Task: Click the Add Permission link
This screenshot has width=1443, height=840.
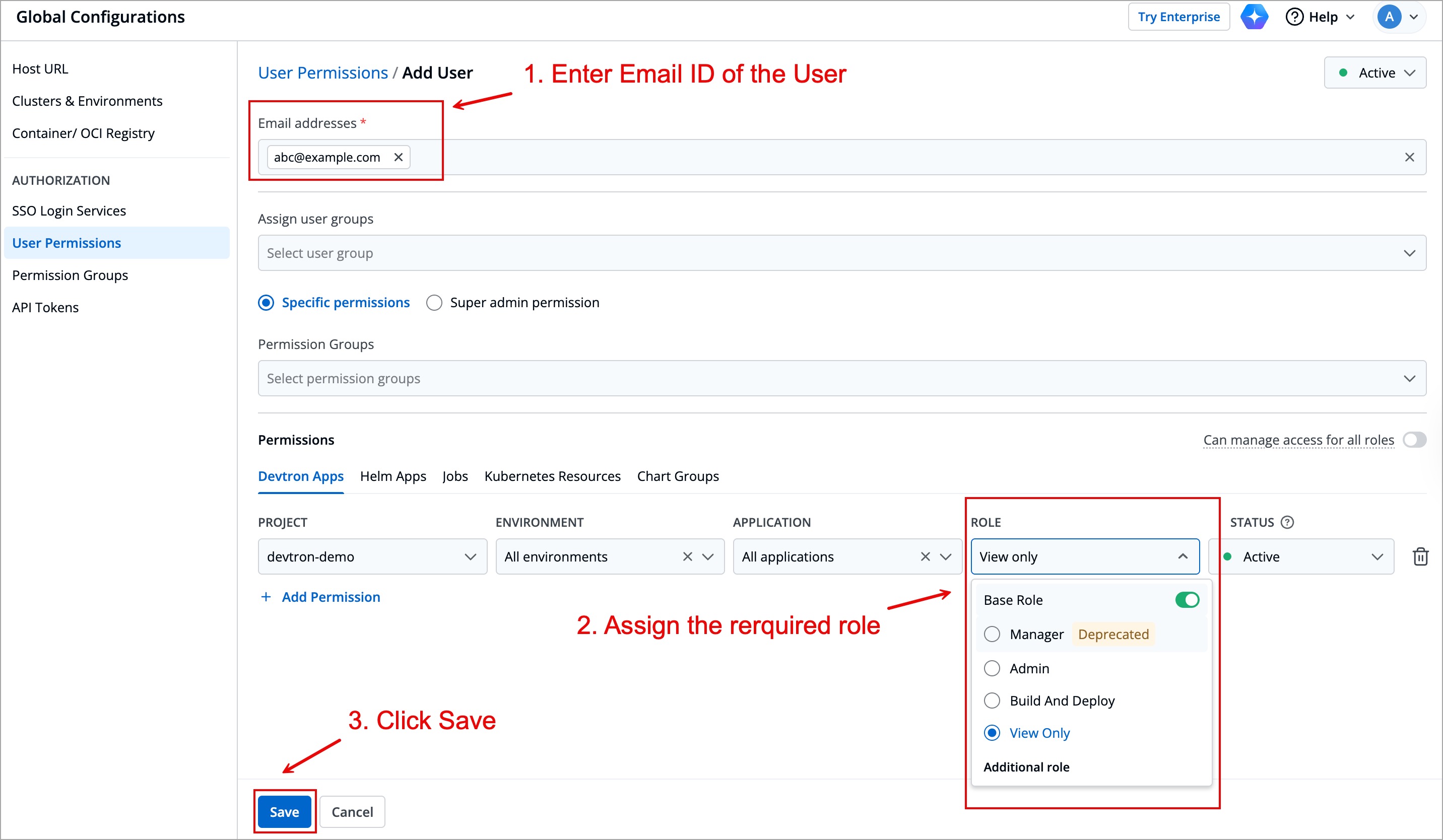Action: (331, 597)
